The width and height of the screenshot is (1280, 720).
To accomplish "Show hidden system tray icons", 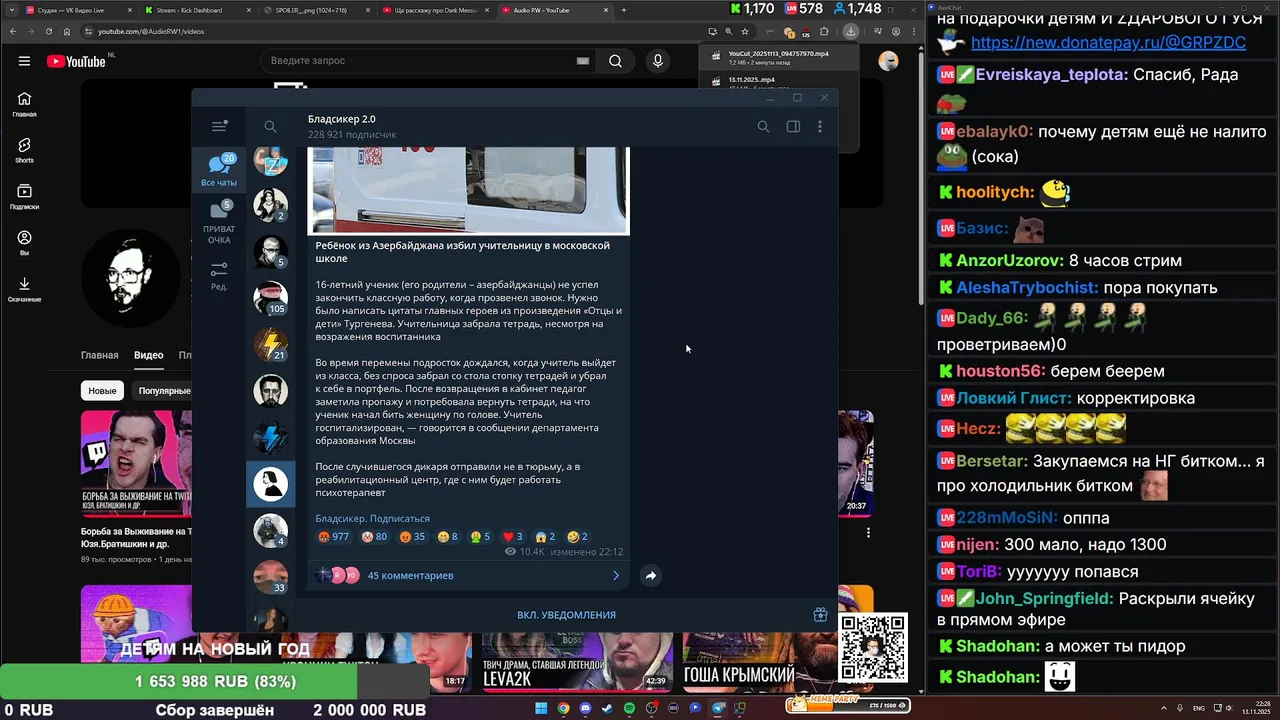I will [x=1164, y=708].
